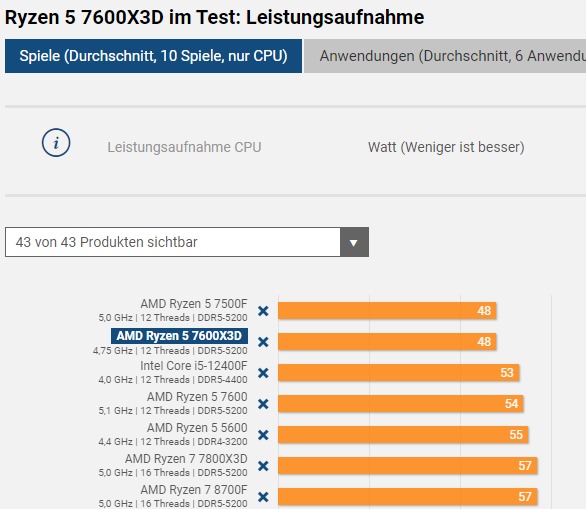
Task: Select the orange 53 watt bar of i5-12400F
Action: [398, 373]
